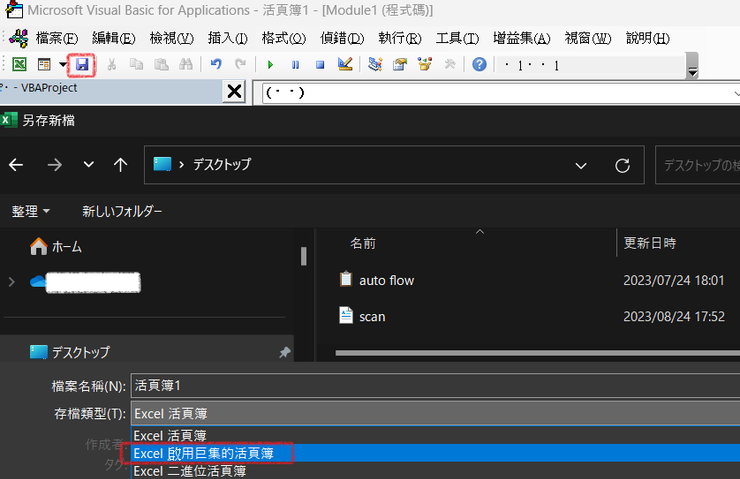Image resolution: width=740 pixels, height=479 pixels.
Task: Open the 插入(I) menu
Action: (x=227, y=38)
